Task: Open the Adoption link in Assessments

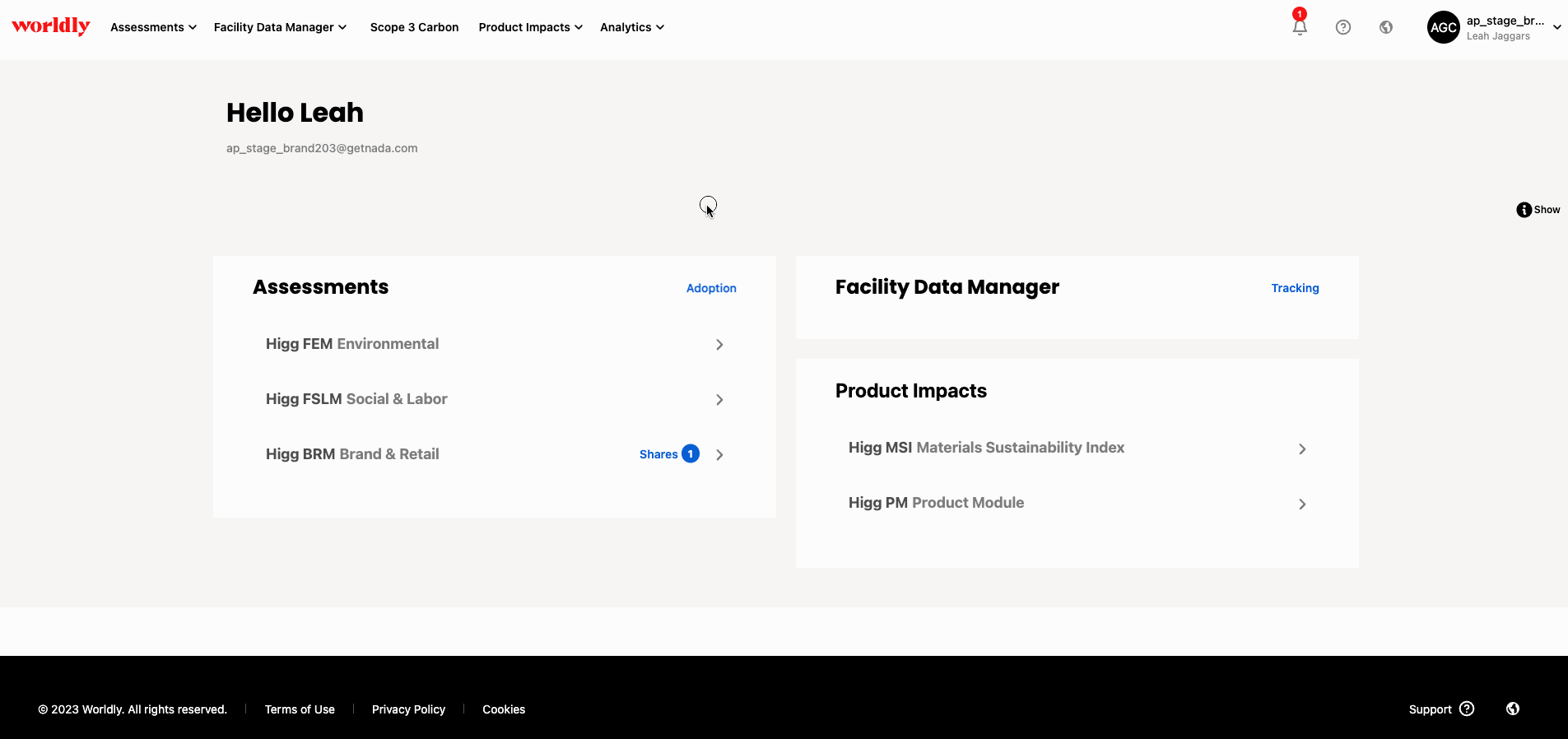Action: [711, 288]
